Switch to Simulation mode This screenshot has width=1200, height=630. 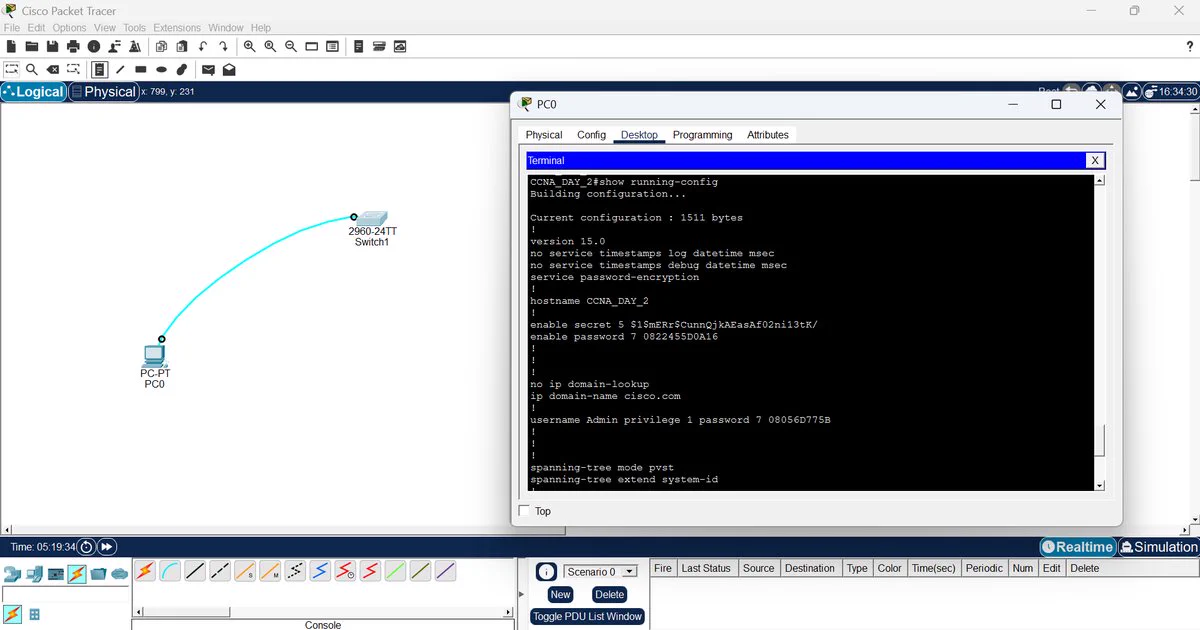1158,547
